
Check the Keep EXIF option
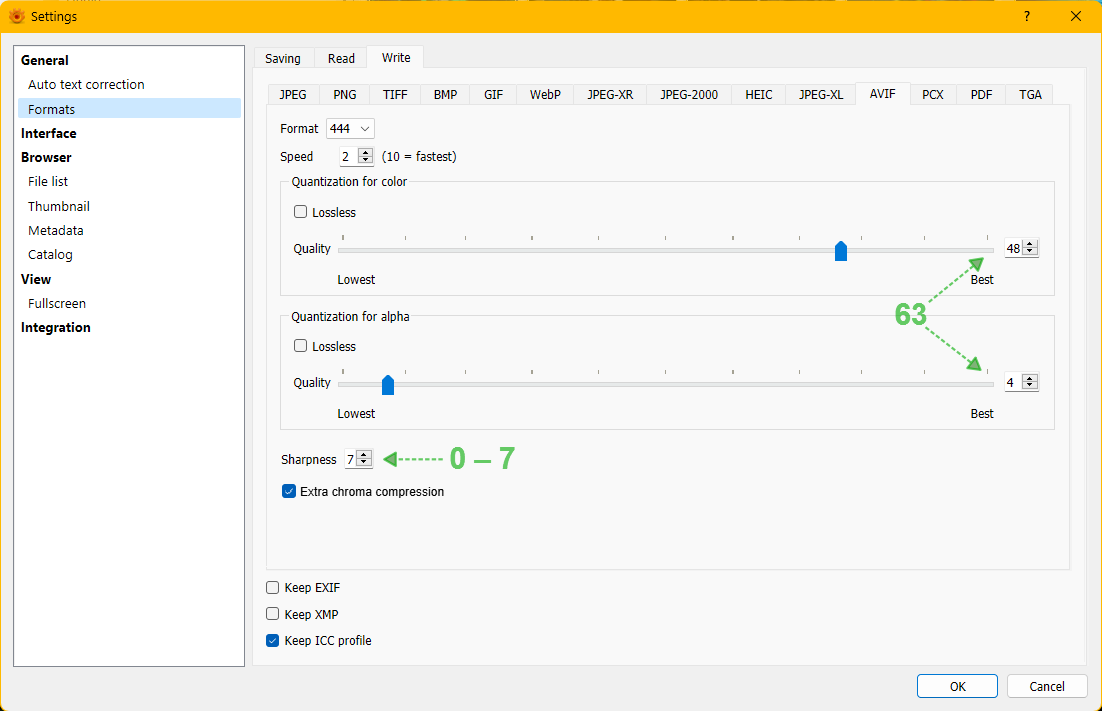(x=273, y=588)
